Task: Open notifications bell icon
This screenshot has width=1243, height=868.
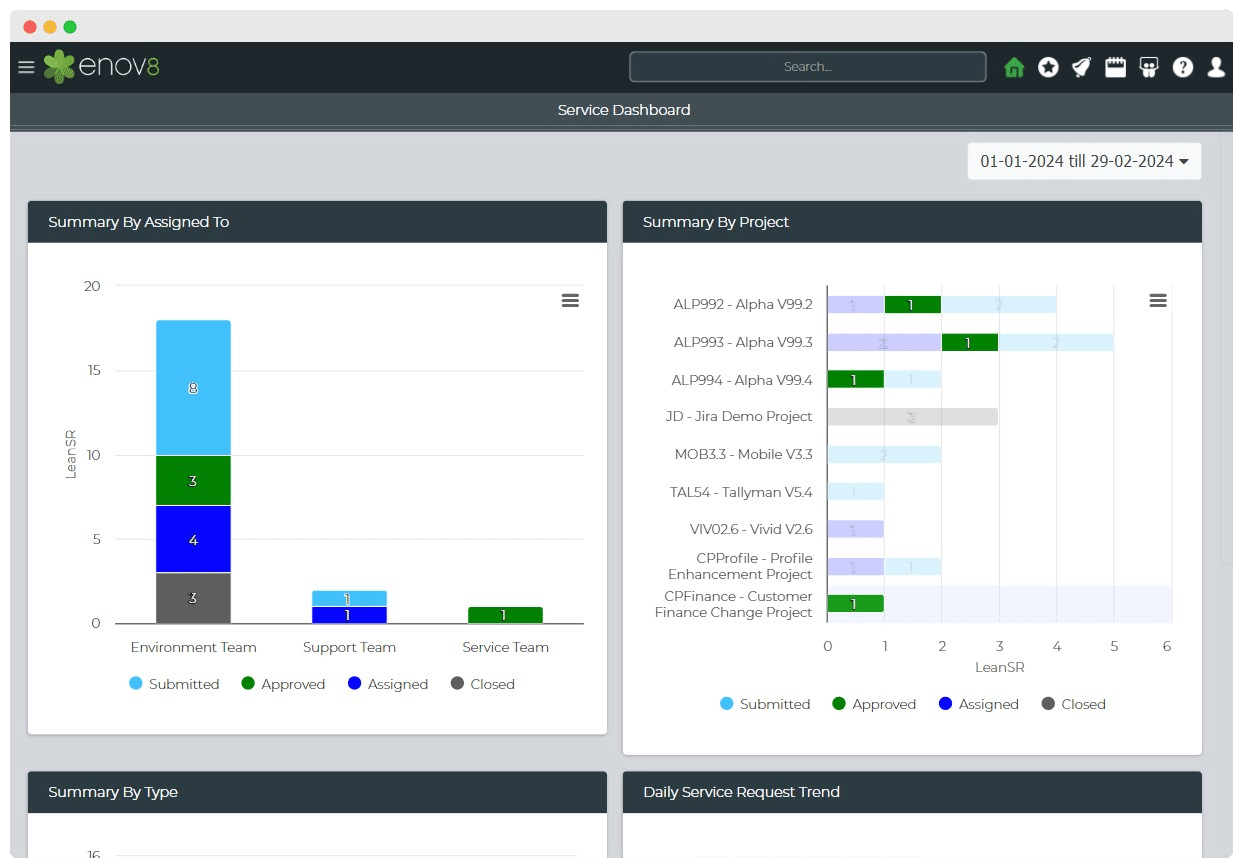Action: tap(1081, 67)
